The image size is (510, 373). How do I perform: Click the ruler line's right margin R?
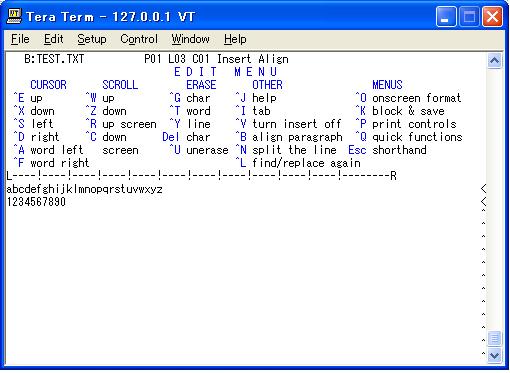click(x=393, y=176)
